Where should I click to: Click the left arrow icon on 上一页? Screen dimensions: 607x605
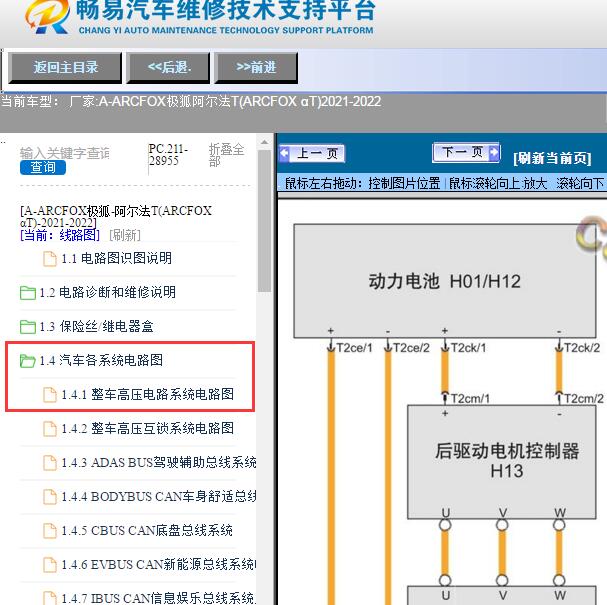[x=285, y=153]
